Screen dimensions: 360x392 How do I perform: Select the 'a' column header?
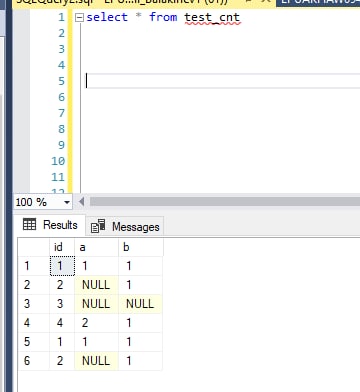pyautogui.click(x=96, y=247)
